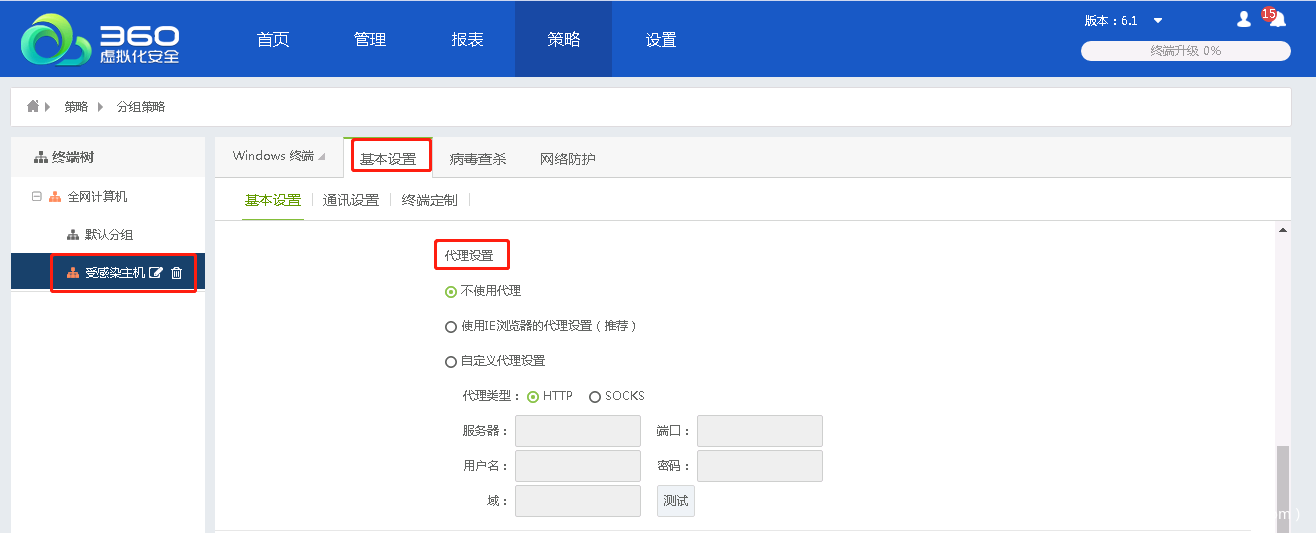
Task: Click the 终端树 tree icon
Action: tap(40, 157)
